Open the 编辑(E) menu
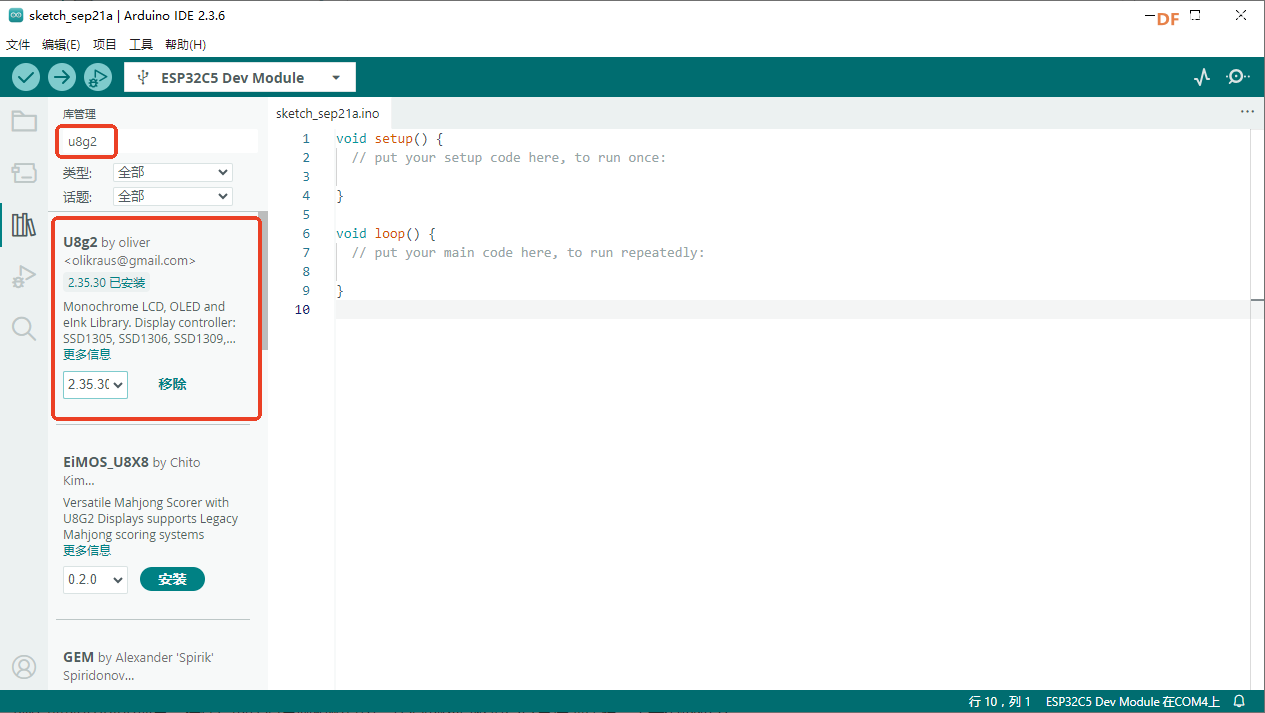The height and width of the screenshot is (713, 1265). click(61, 45)
